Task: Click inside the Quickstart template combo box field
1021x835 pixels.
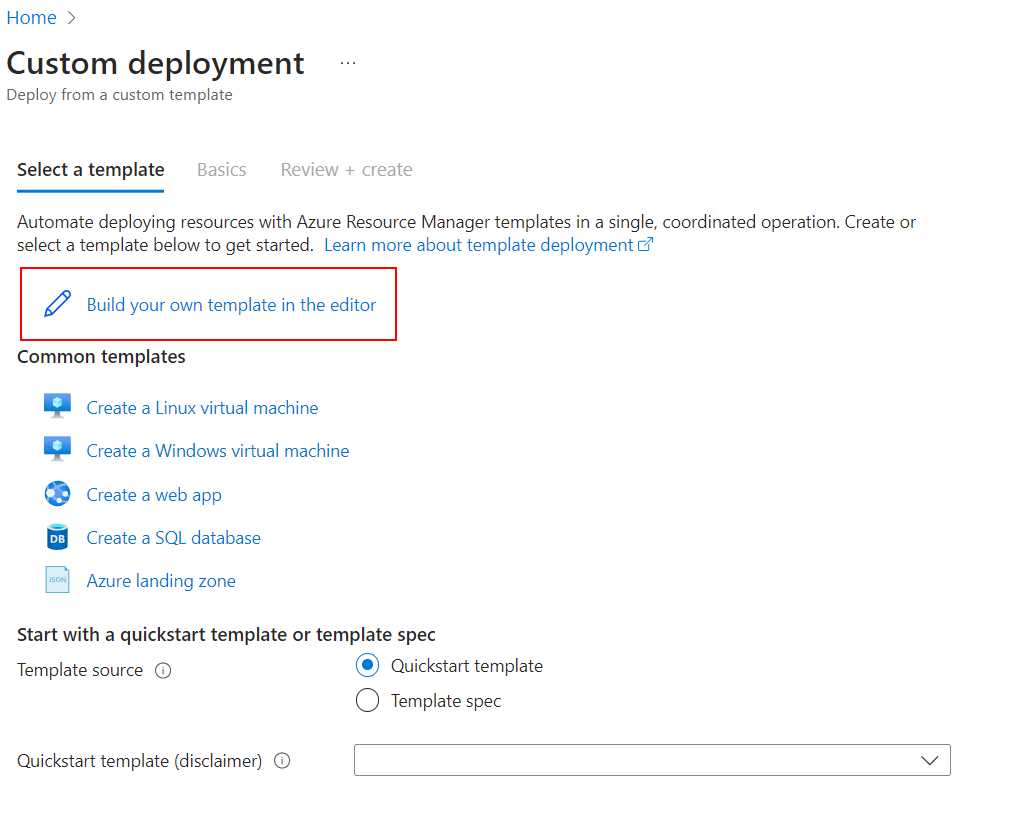Action: pyautogui.click(x=652, y=760)
